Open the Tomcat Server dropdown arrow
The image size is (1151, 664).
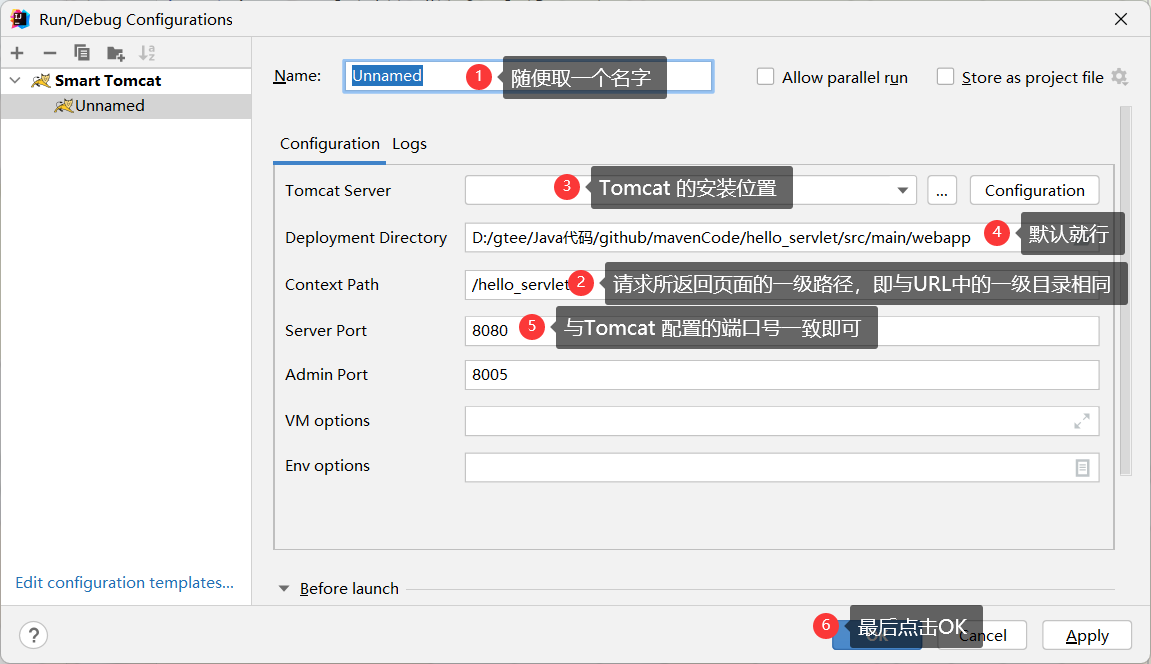[903, 191]
